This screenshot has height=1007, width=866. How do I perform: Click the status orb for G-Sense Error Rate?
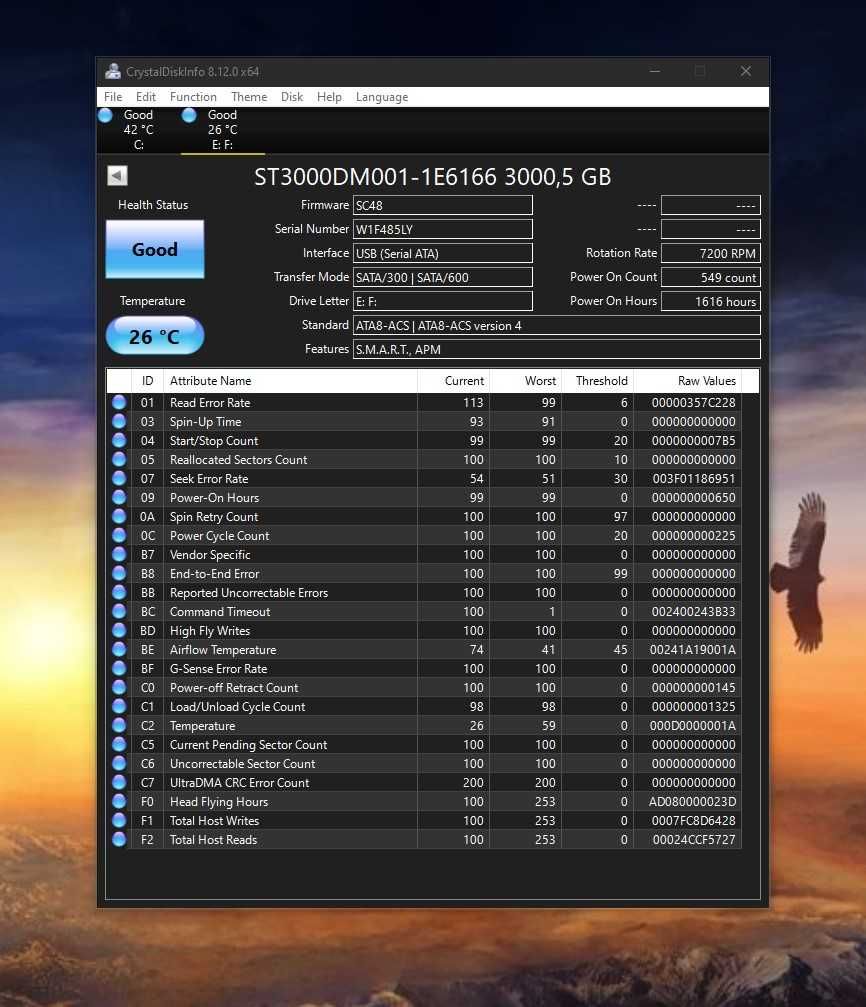point(119,668)
